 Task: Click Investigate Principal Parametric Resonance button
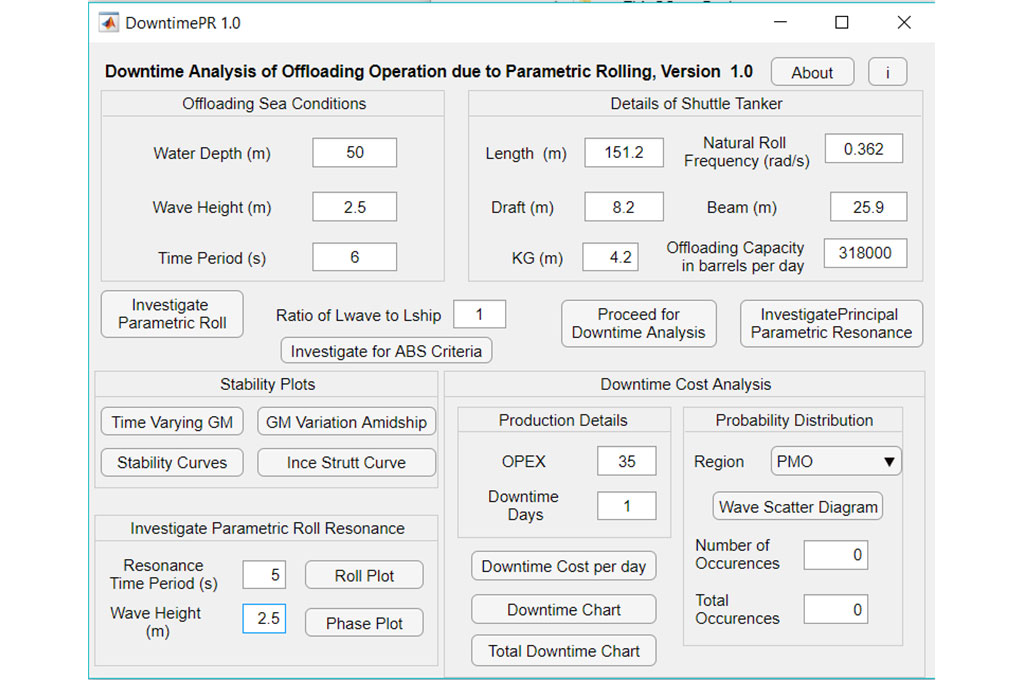pos(831,323)
